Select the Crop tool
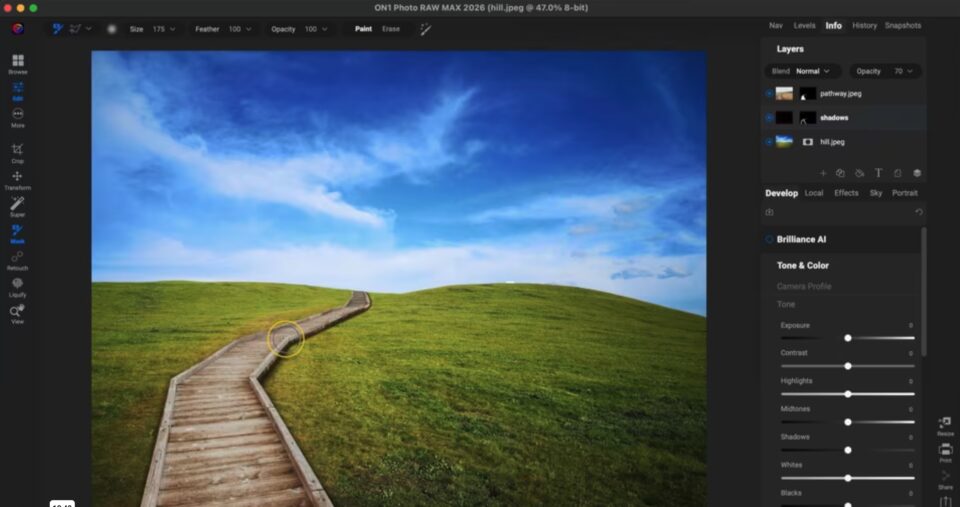Viewport: 960px width, 507px height. 18,153
